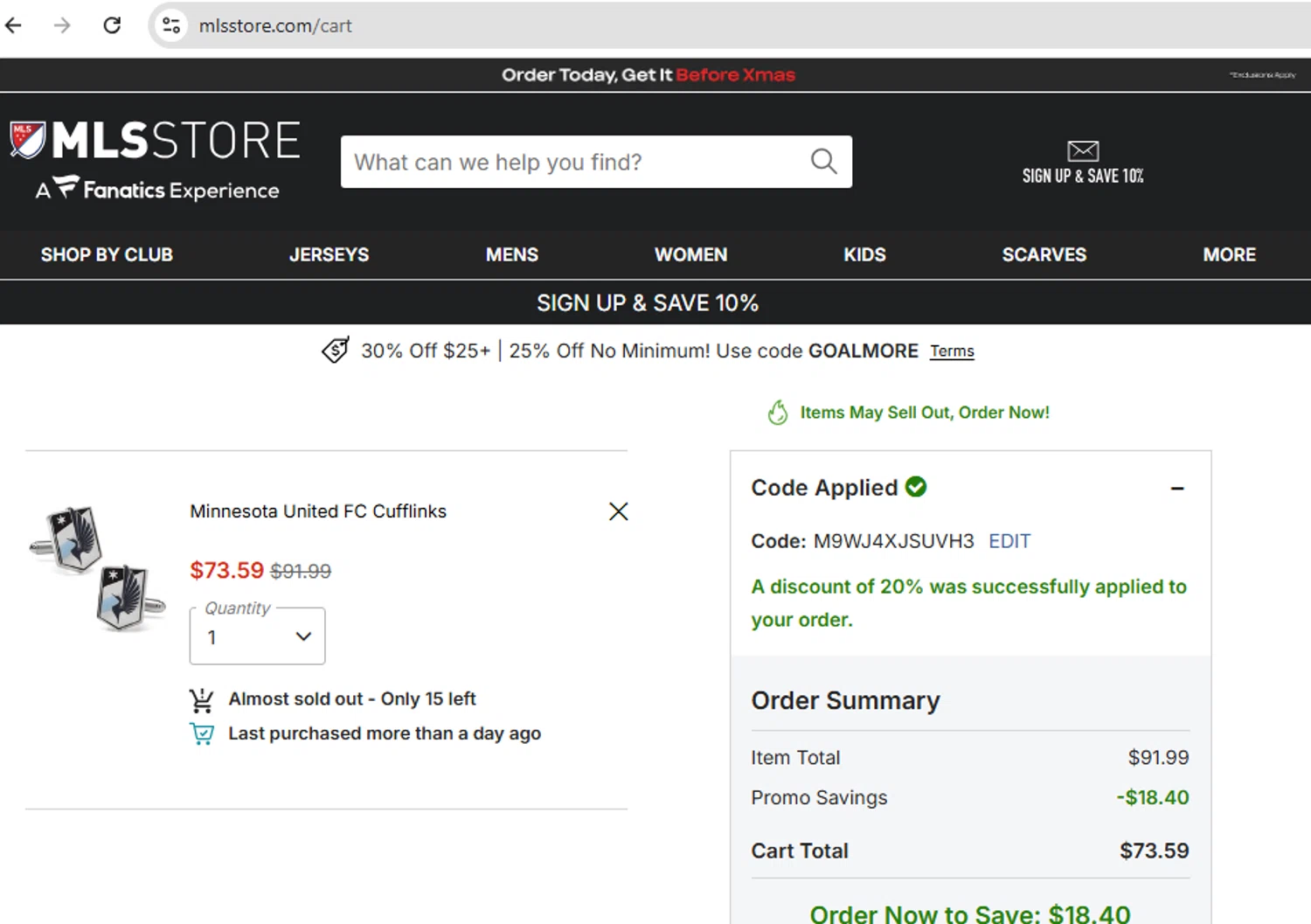Open SHOP BY CLUB menu

(x=107, y=255)
